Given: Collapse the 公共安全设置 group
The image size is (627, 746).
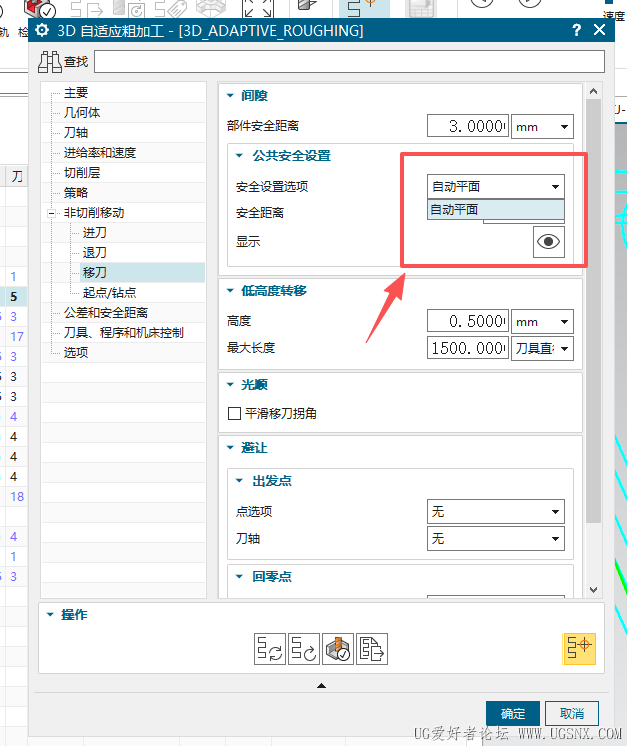Looking at the screenshot, I should pyautogui.click(x=239, y=156).
